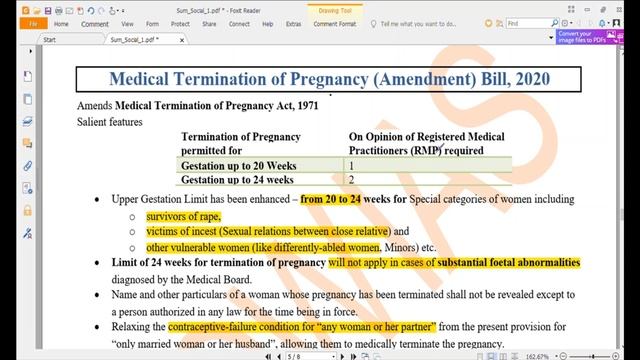Open the sidebar panel icon below the paperclip
The width and height of the screenshot is (640, 360).
(x=27, y=188)
